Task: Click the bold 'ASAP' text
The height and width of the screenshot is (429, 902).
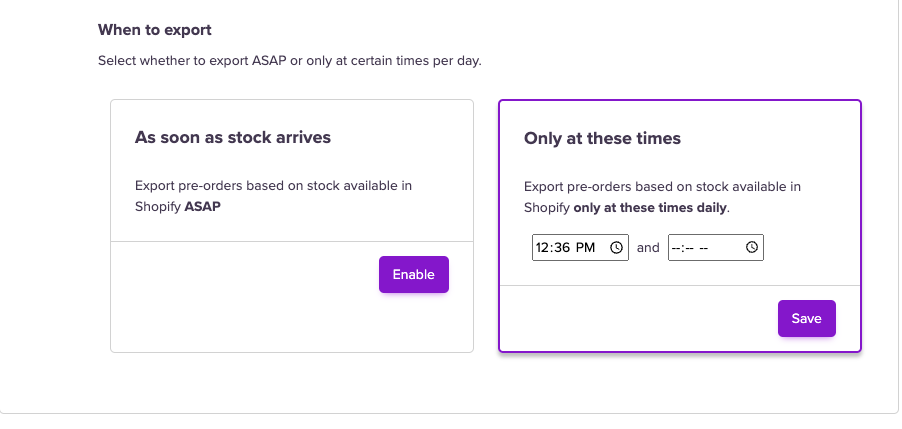Action: click(x=202, y=207)
